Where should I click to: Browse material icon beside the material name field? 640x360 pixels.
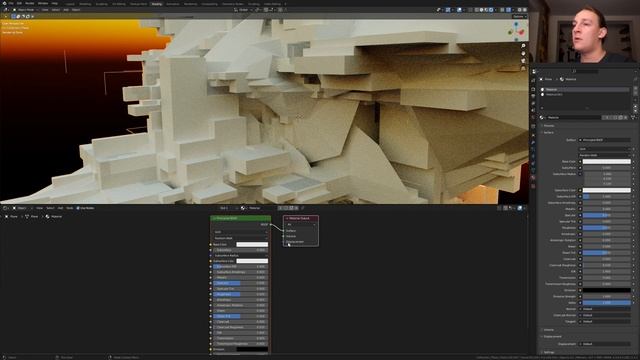coord(542,118)
